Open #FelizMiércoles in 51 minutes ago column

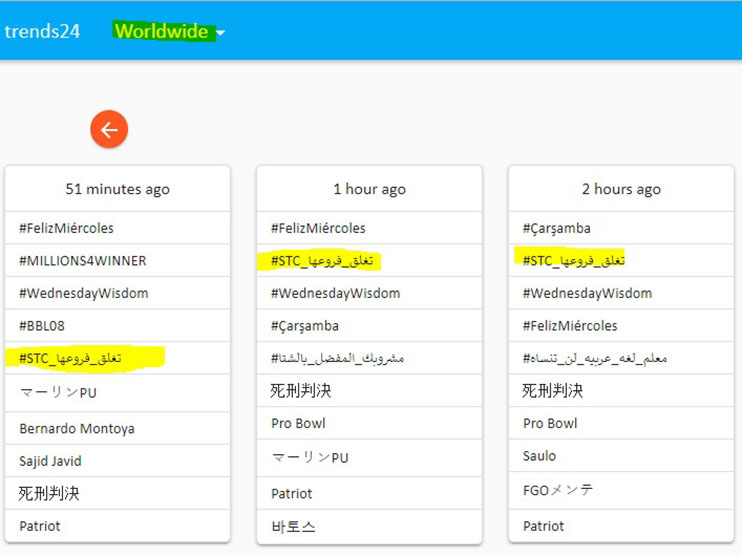point(66,228)
